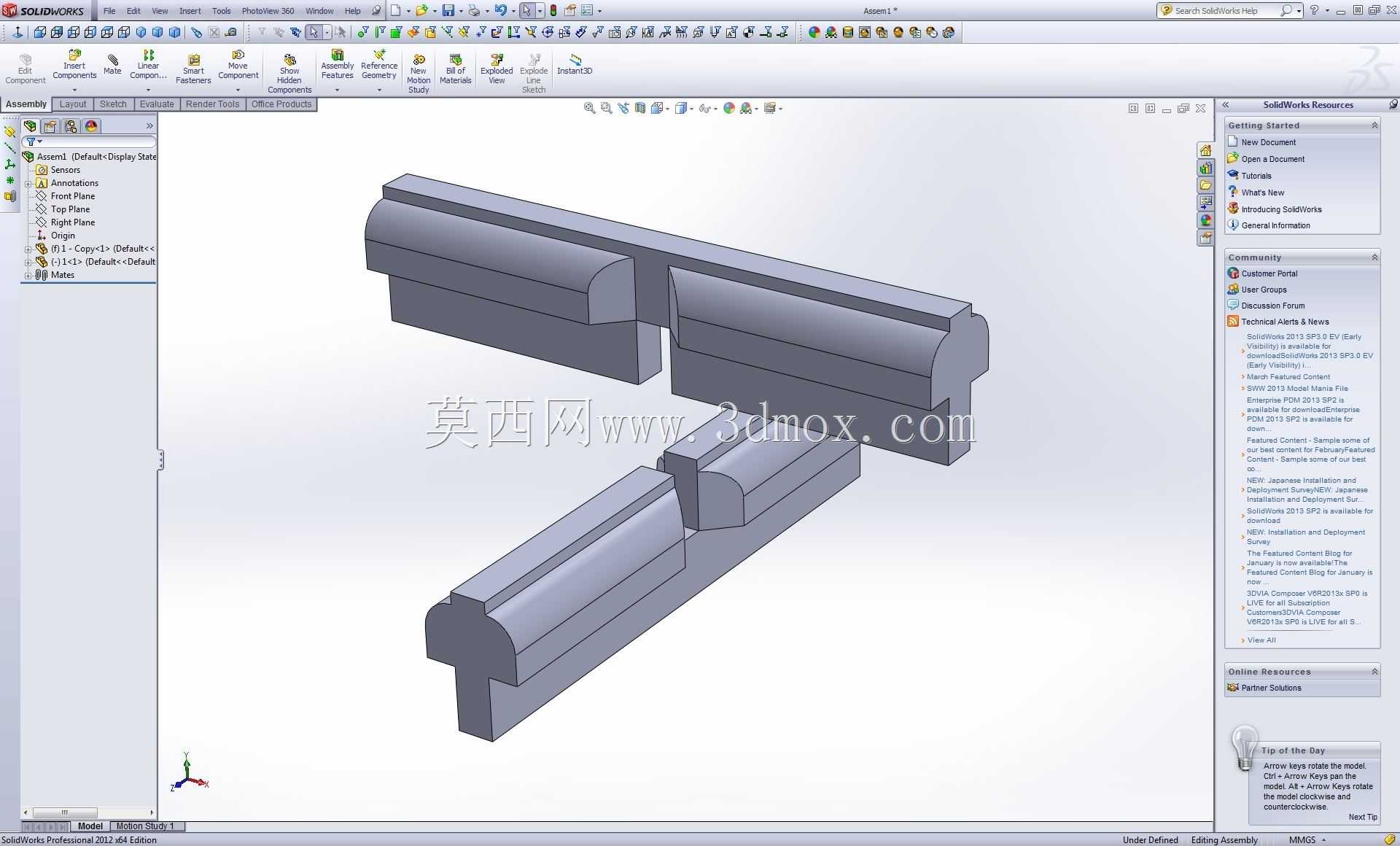Open the Smart Fasteners tool
Viewport: 1400px width, 846px height.
tap(193, 69)
